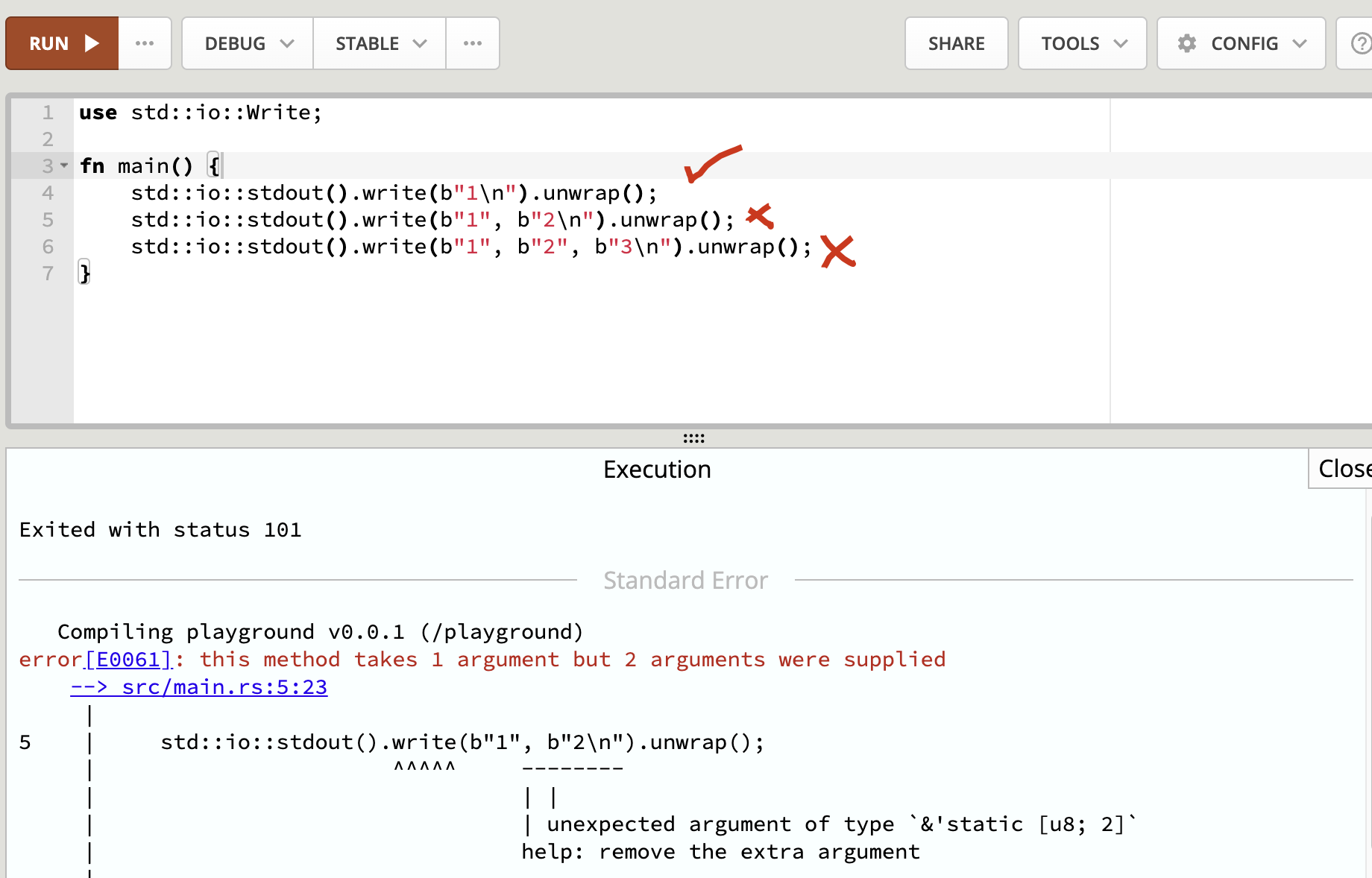Click line number 5 in gutter
This screenshot has width=1372, height=878.
tap(48, 220)
